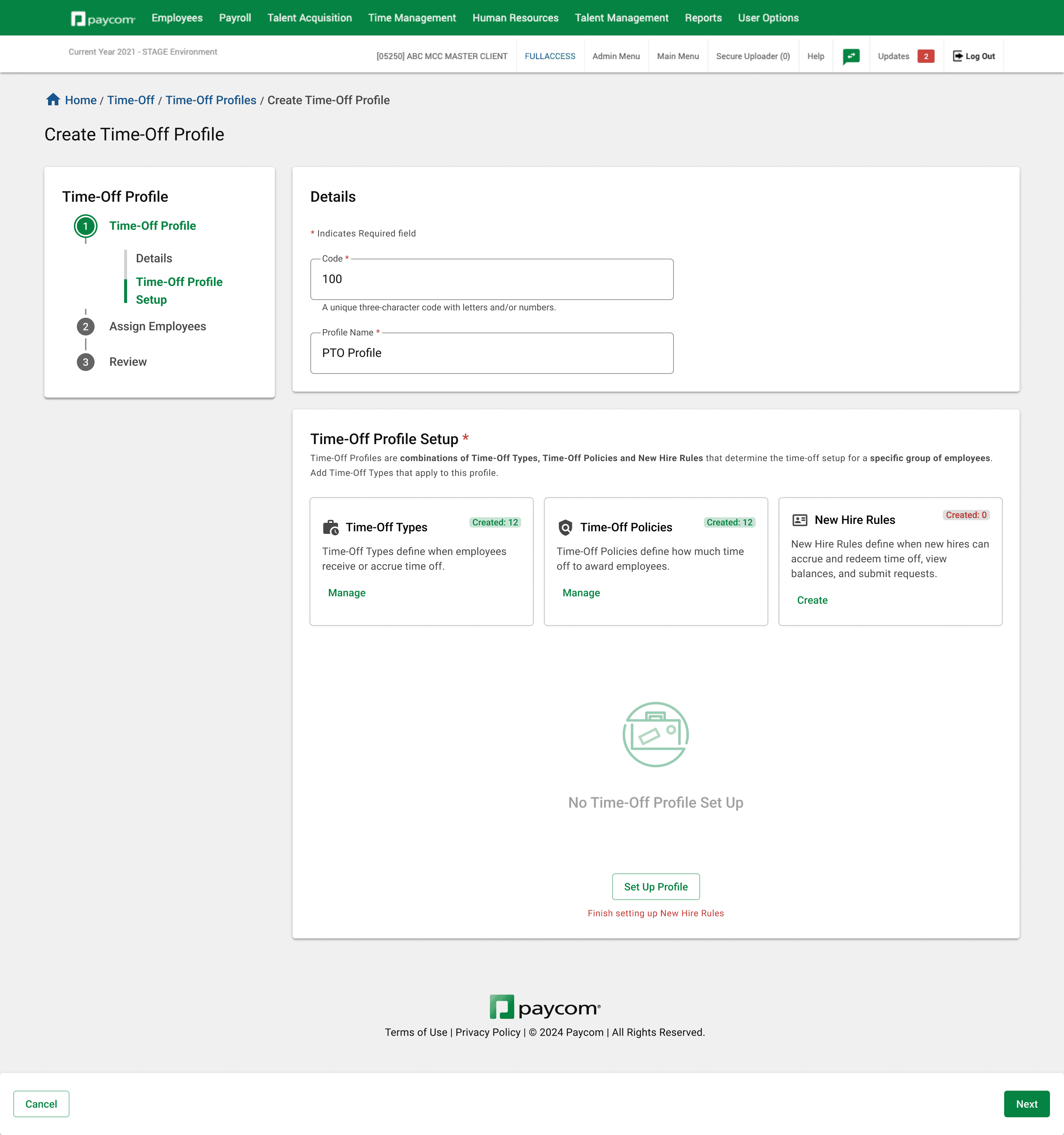Click the Time-Off Types briefcase icon
This screenshot has width=1064, height=1135.
pos(331,527)
